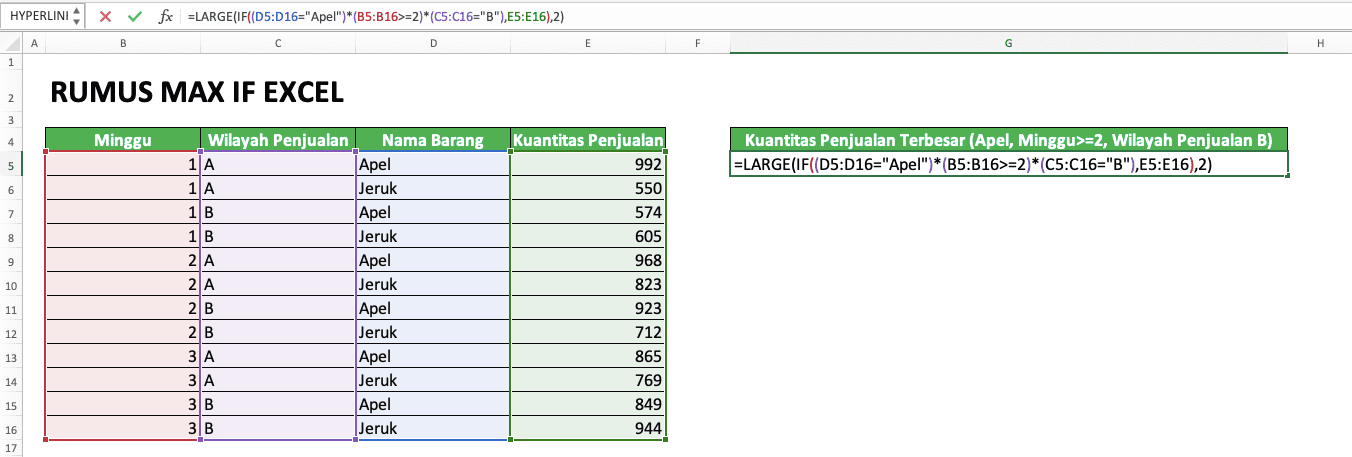Select column B header

point(123,44)
